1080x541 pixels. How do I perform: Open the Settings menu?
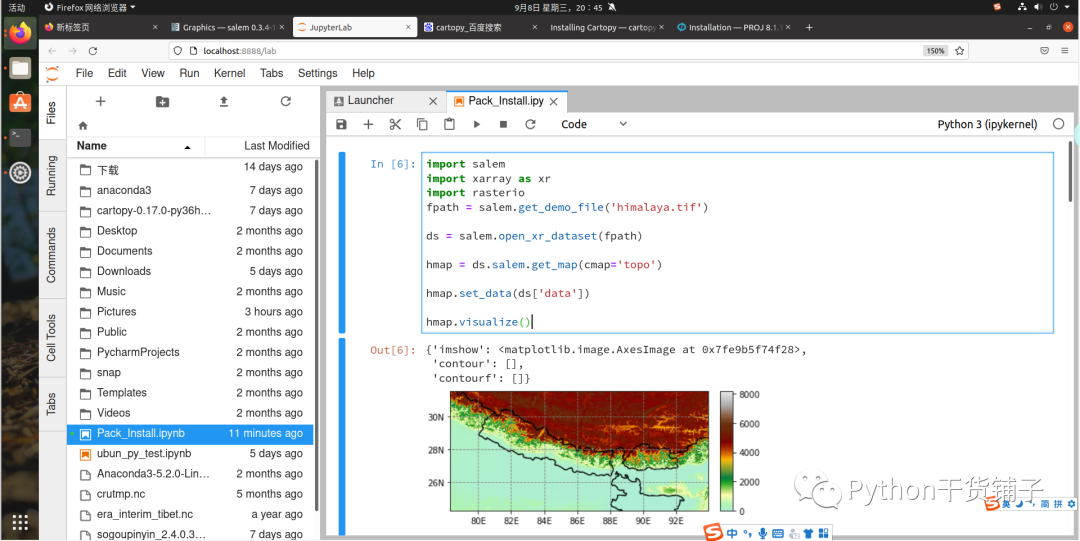point(318,73)
